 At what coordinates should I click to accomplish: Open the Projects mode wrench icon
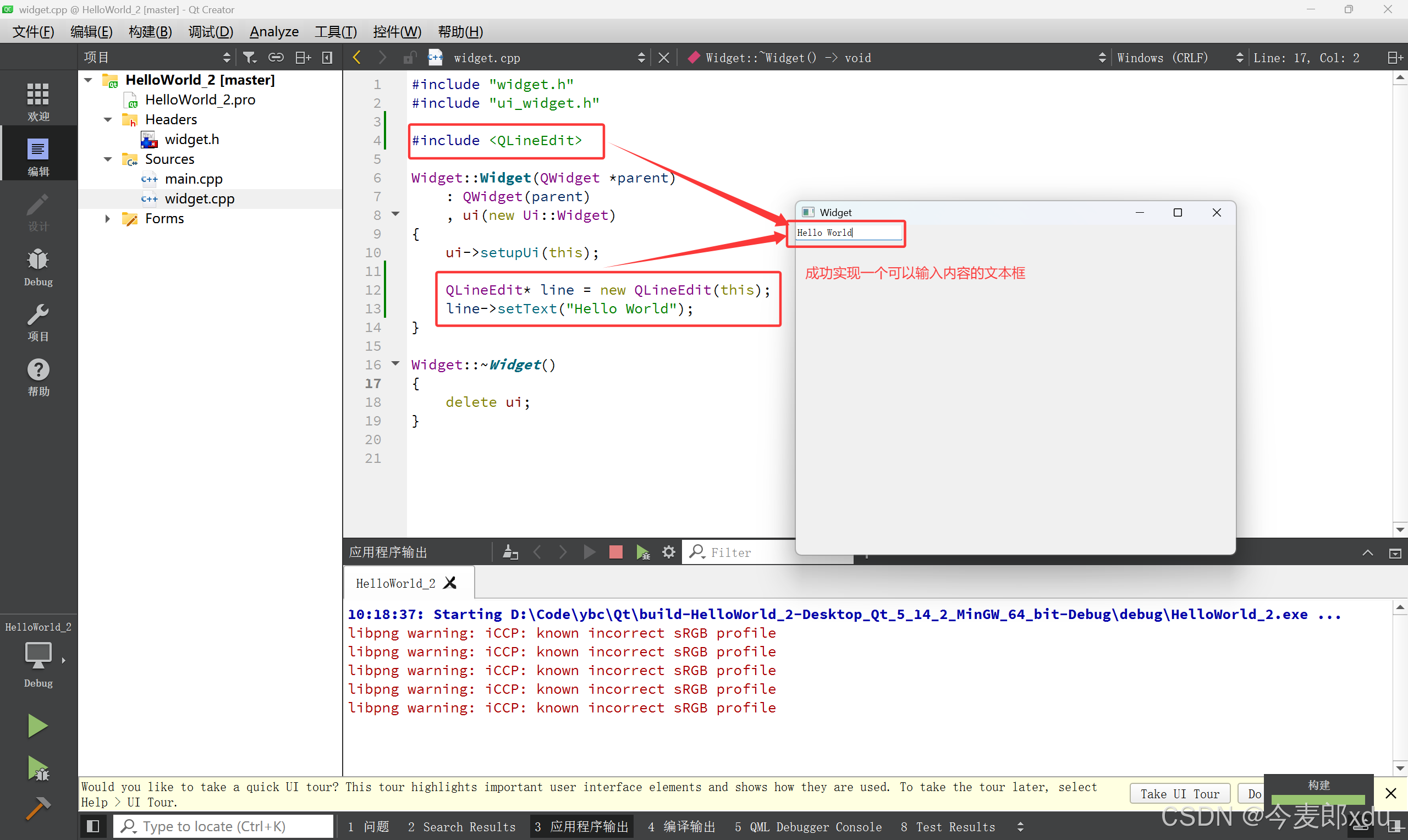[x=38, y=320]
